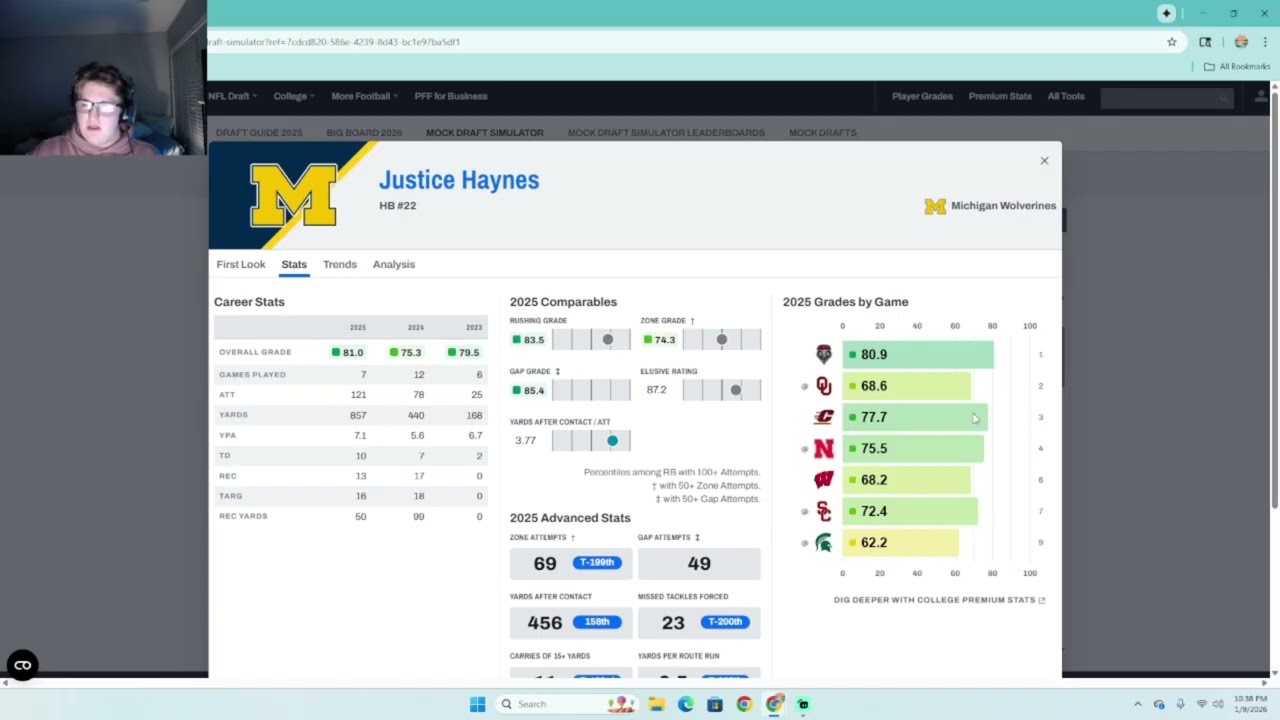Expand the NFL Draft menu
1280x720 pixels.
tap(232, 96)
